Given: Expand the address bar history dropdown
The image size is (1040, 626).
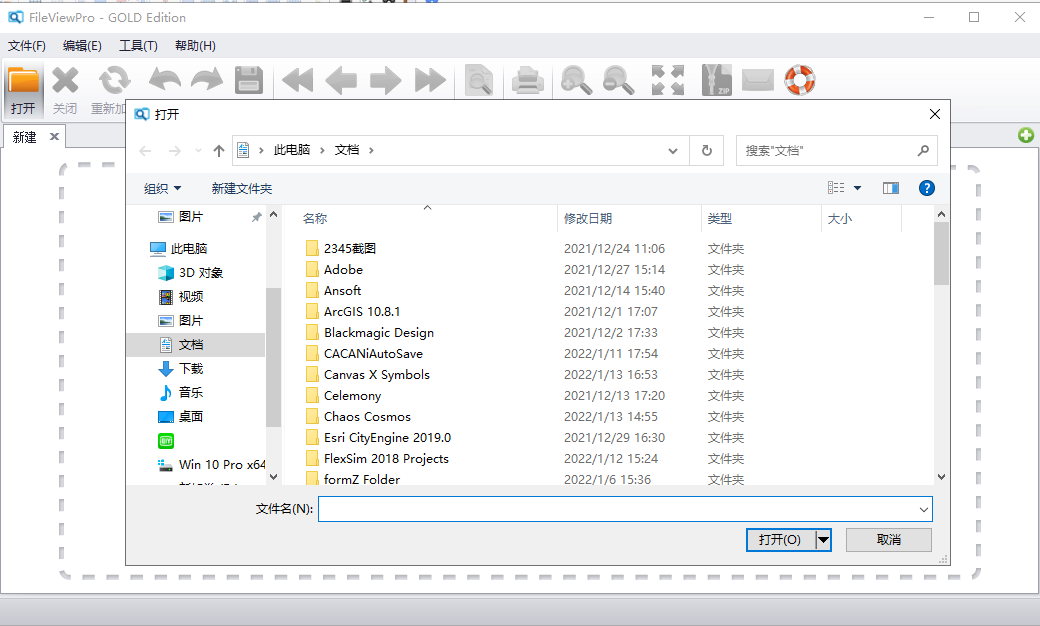Looking at the screenshot, I should [673, 151].
